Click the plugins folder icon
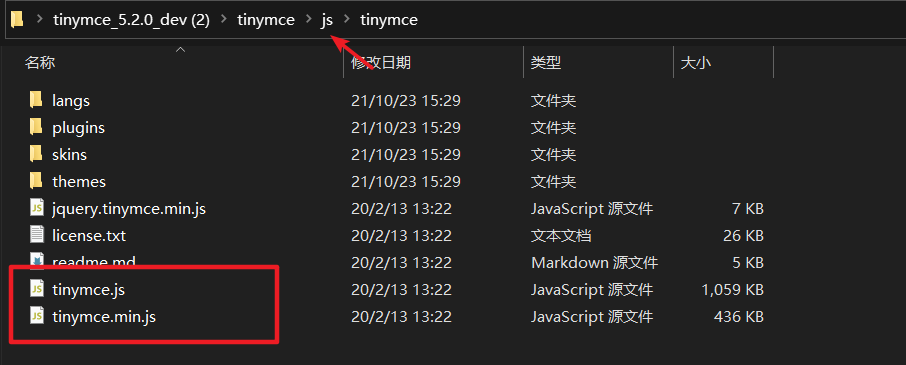The image size is (906, 365). 36,127
